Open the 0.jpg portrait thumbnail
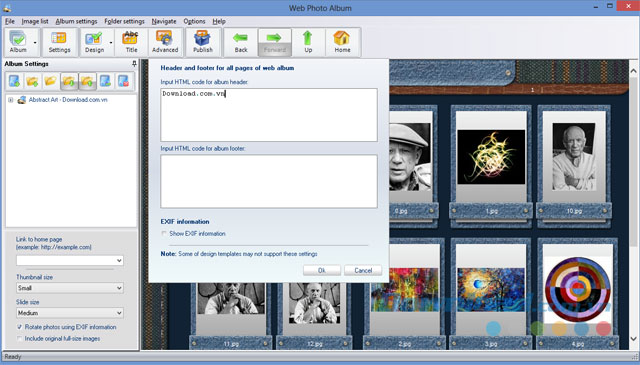This screenshot has height=365, width=640. [410, 157]
